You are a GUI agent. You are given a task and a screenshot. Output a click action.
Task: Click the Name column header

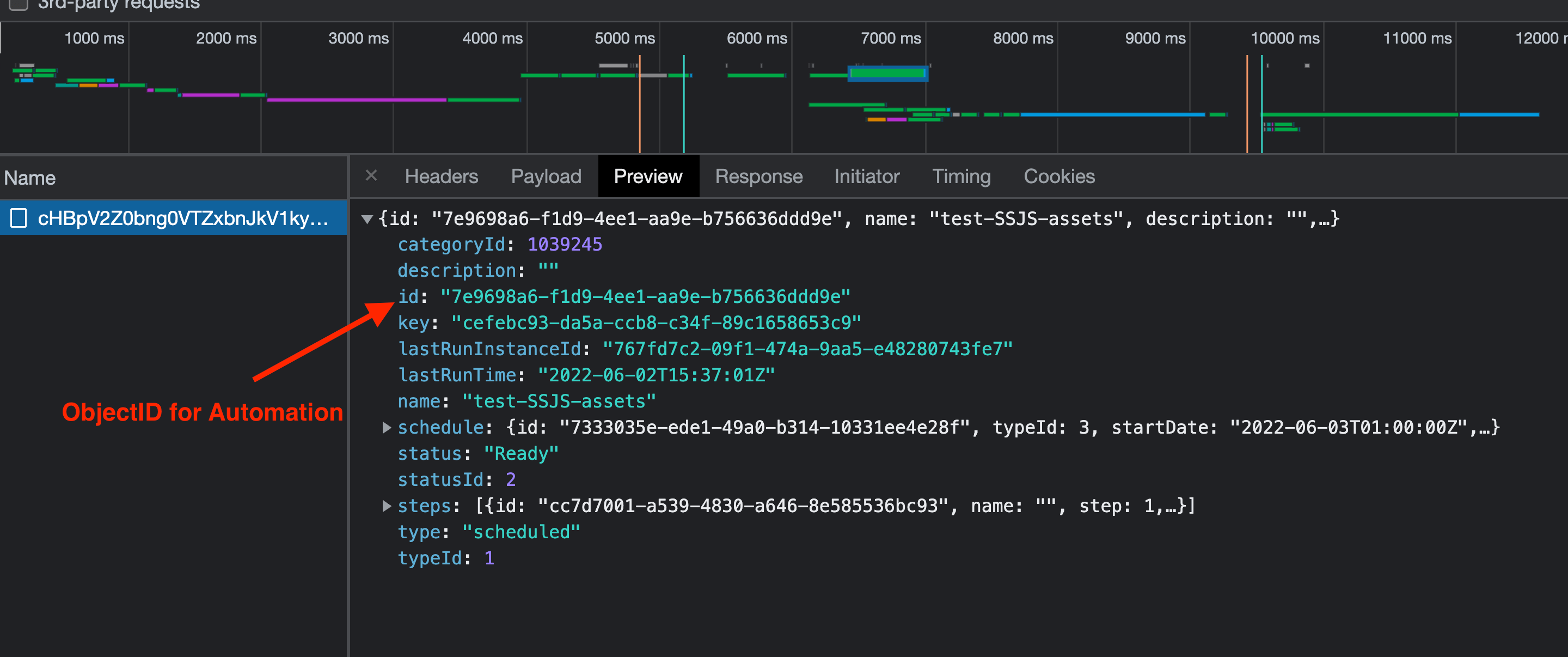pos(29,177)
